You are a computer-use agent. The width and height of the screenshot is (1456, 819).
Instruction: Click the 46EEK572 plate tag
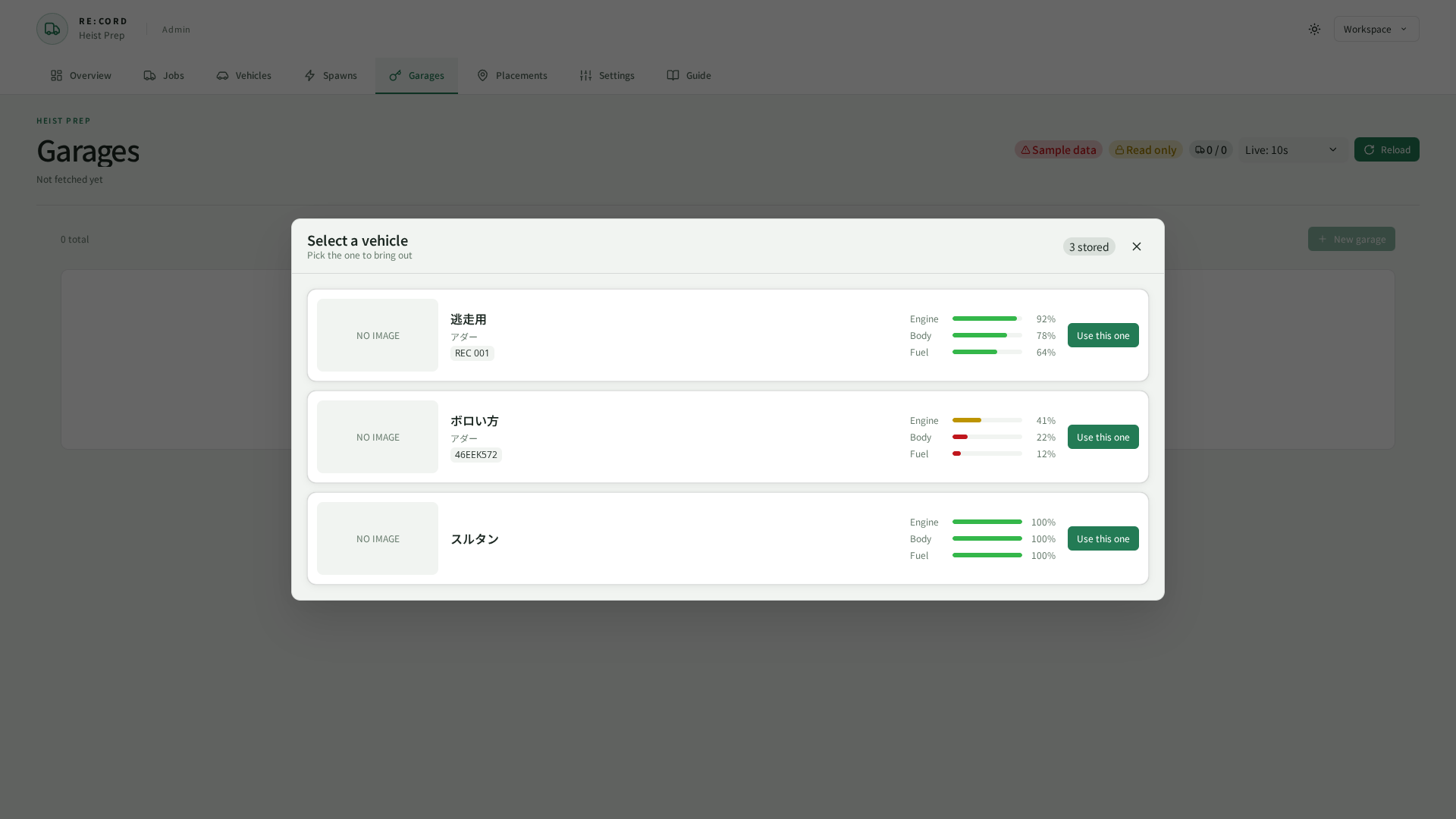[476, 455]
